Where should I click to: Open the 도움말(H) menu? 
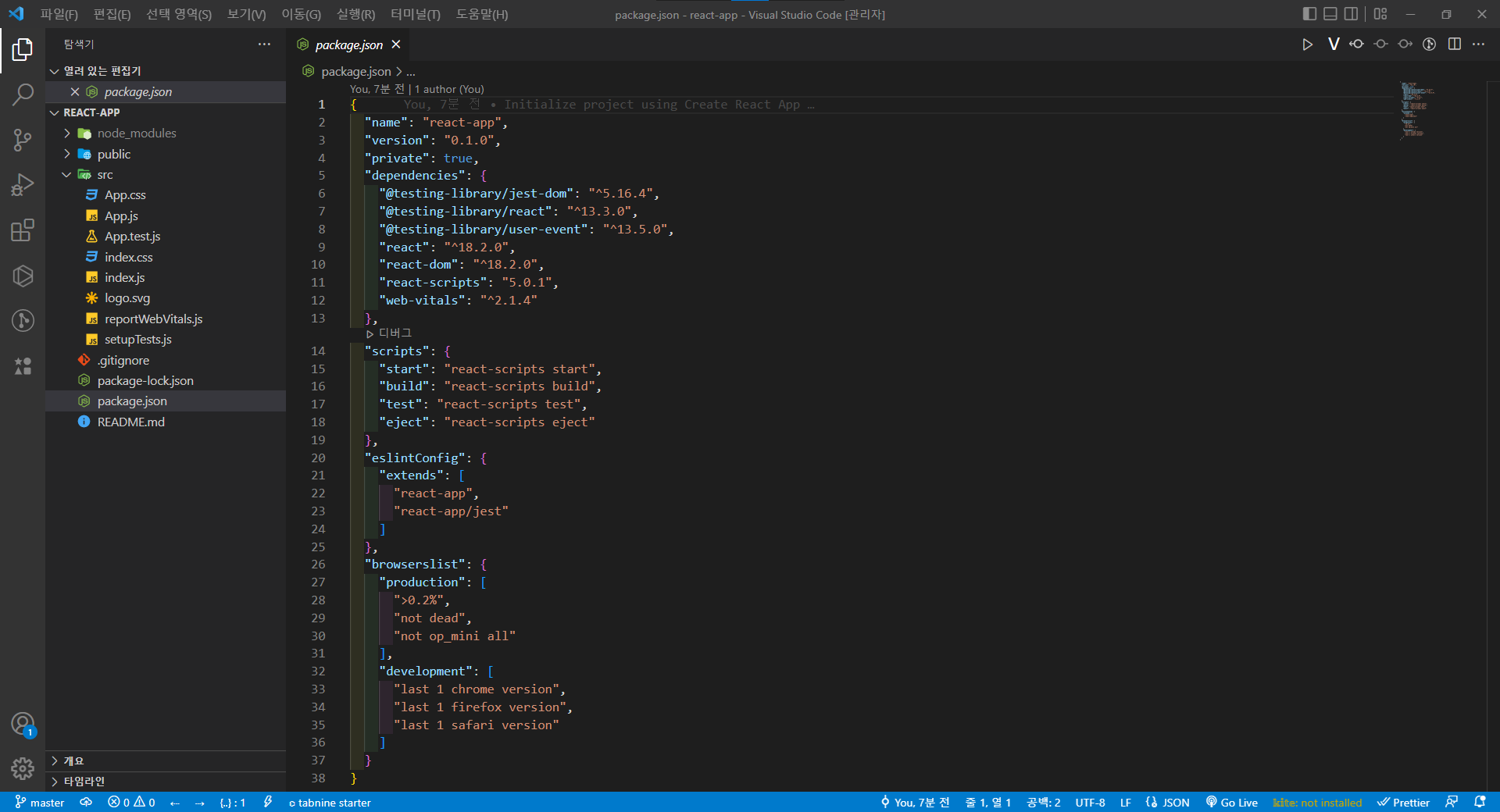coord(482,14)
